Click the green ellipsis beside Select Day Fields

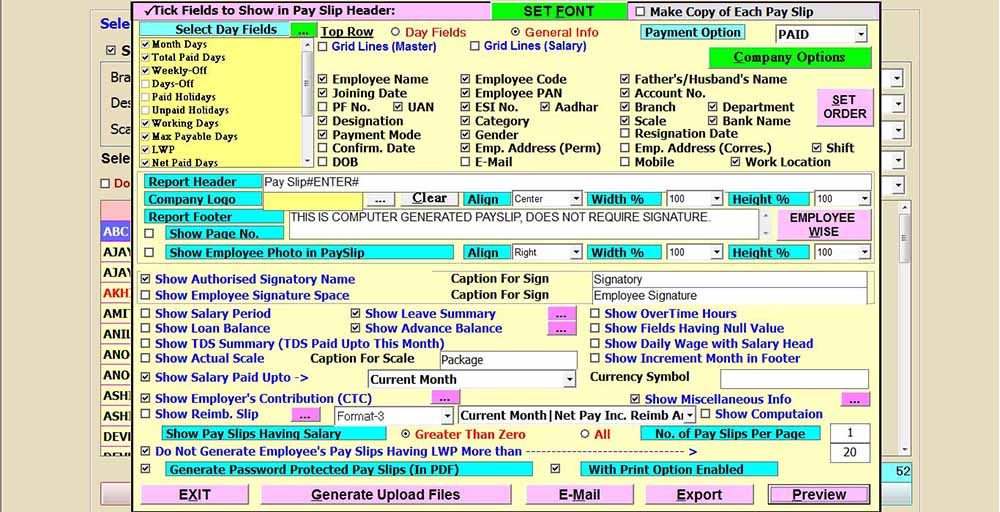point(304,31)
